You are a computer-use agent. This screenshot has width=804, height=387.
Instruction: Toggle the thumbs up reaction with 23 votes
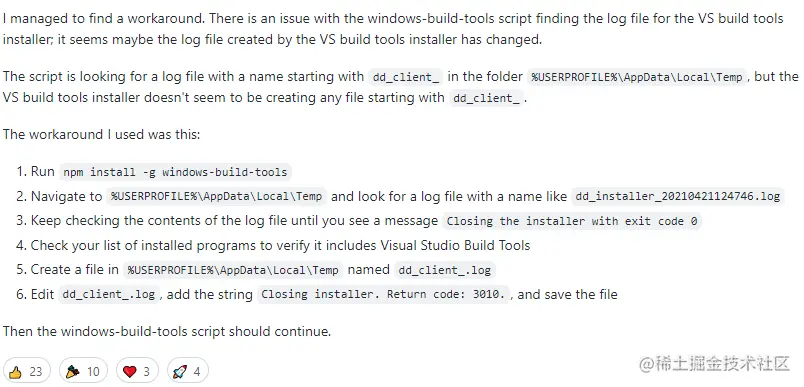(x=27, y=371)
